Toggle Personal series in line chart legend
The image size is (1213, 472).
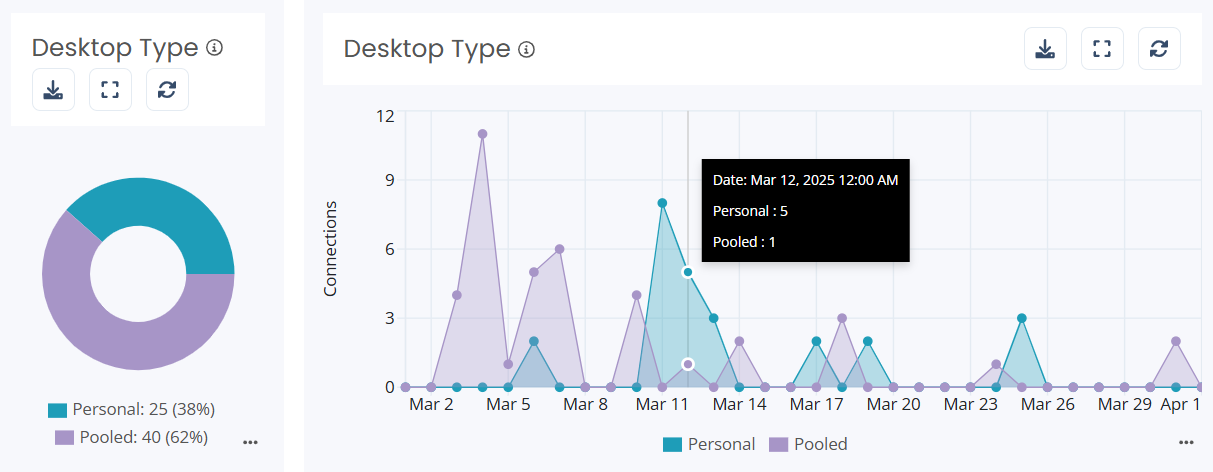pyautogui.click(x=709, y=444)
